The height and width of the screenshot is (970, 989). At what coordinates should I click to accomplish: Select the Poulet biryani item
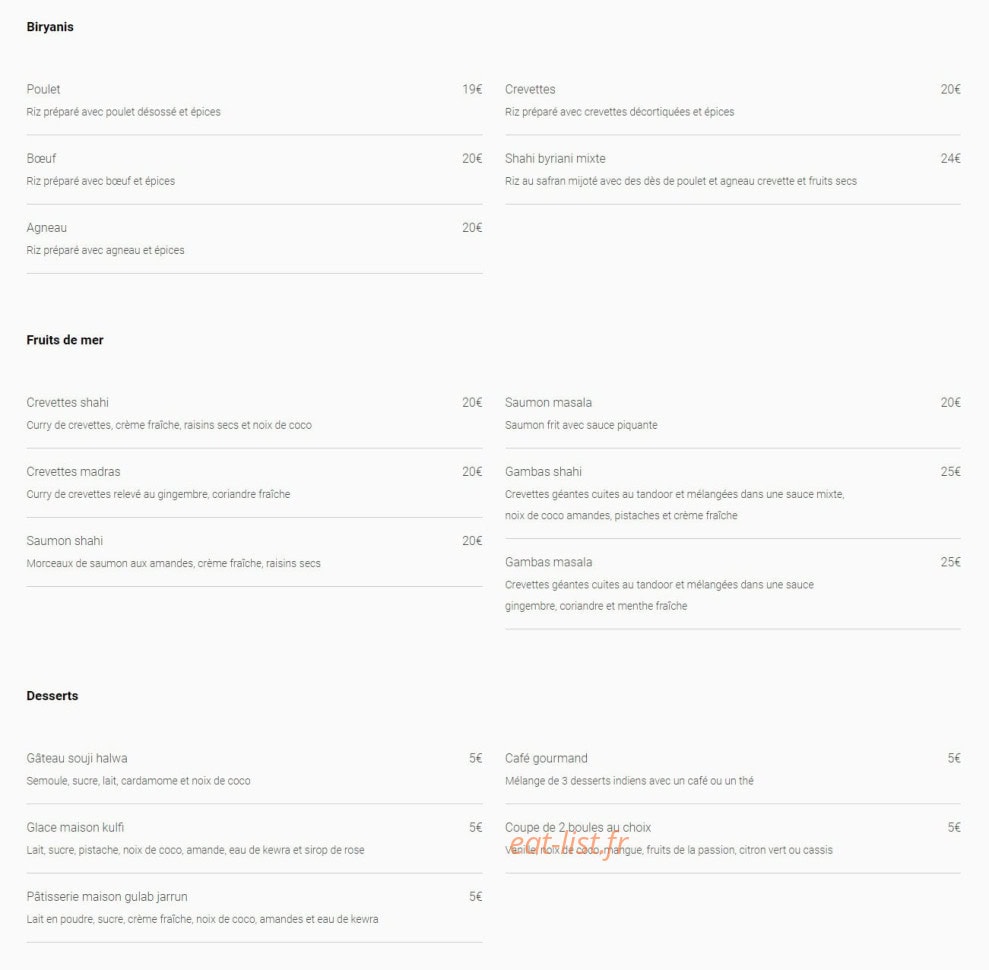[x=254, y=100]
